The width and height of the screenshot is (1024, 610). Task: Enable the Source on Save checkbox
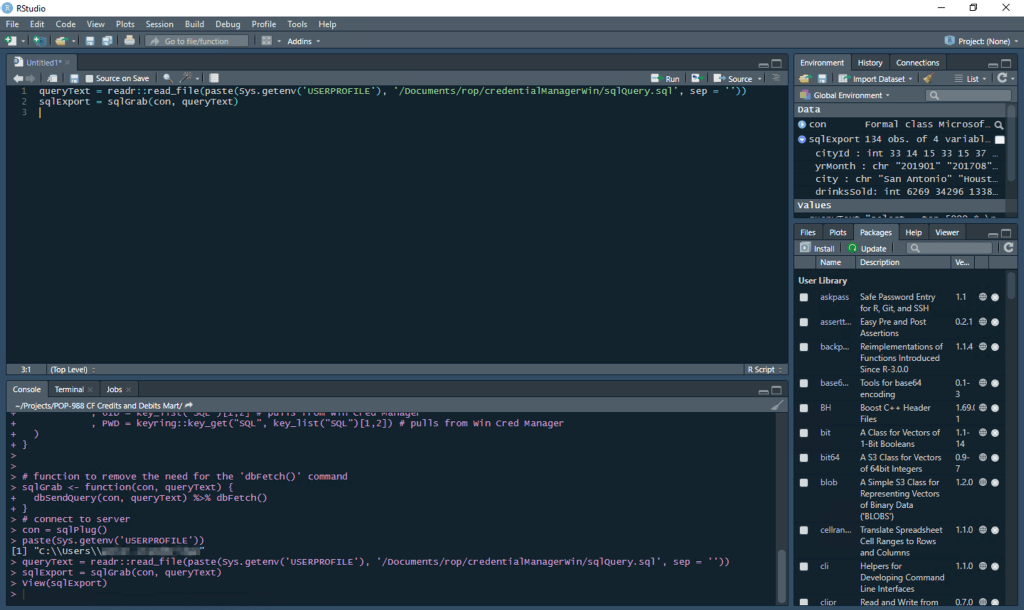click(90, 78)
